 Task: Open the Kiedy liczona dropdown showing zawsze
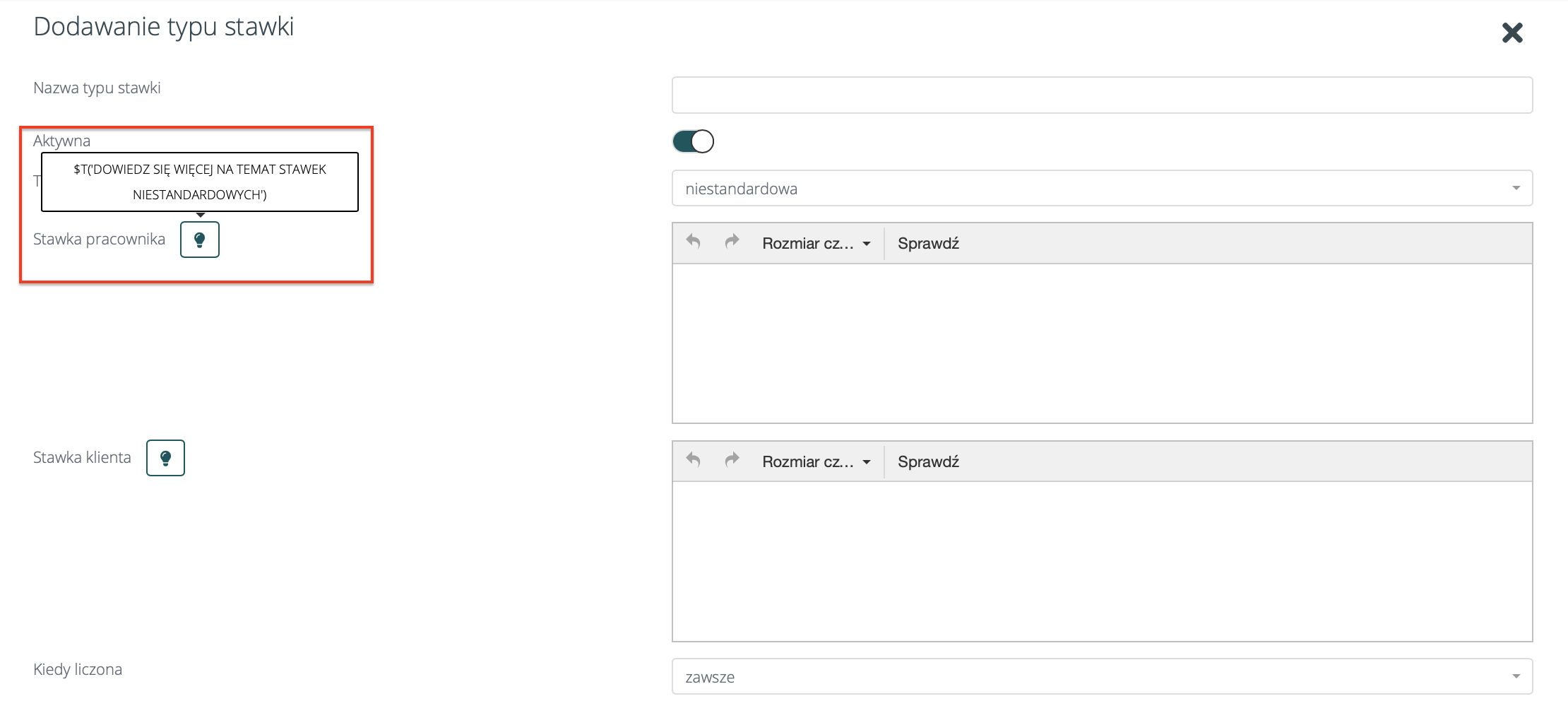pyautogui.click(x=1101, y=677)
